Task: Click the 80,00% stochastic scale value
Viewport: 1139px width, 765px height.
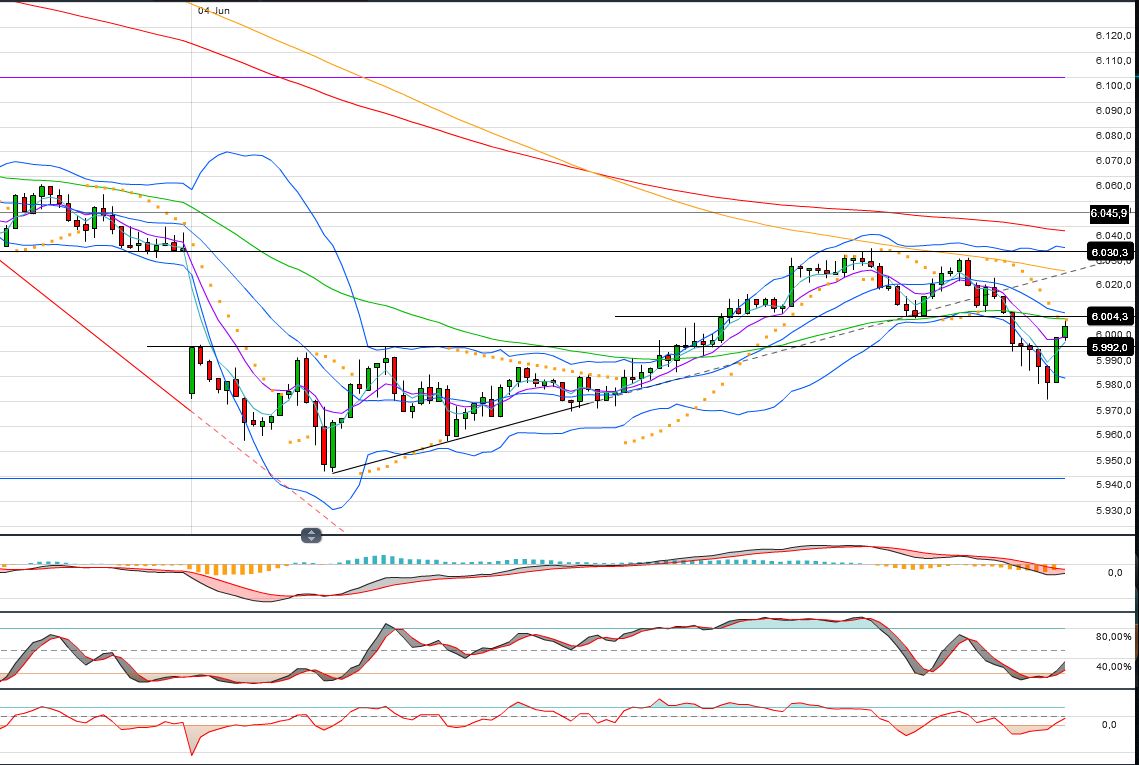Action: pos(1113,637)
